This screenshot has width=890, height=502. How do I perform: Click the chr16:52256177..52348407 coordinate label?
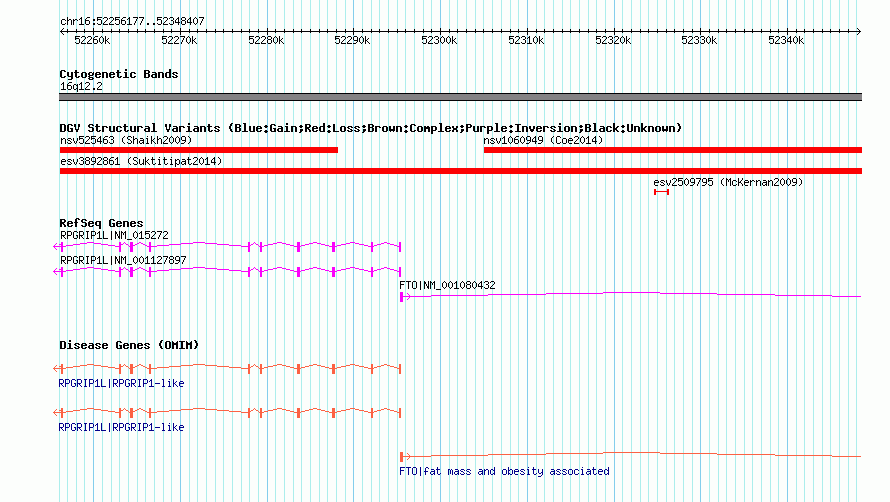(x=132, y=21)
